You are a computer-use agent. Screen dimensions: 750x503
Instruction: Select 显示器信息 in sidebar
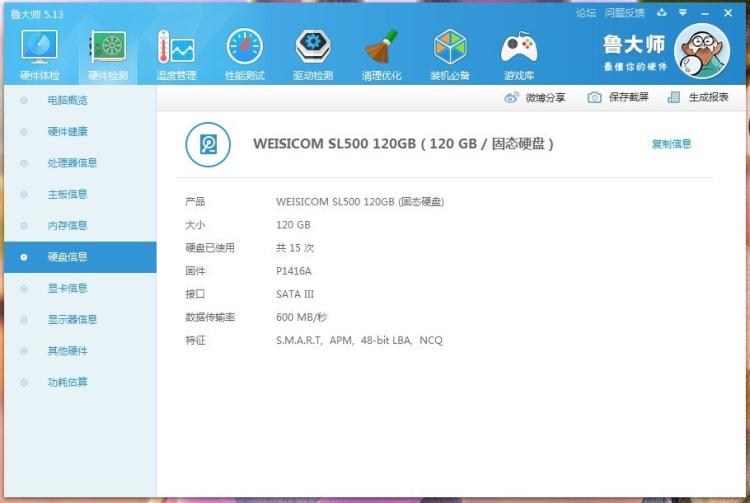coord(80,319)
